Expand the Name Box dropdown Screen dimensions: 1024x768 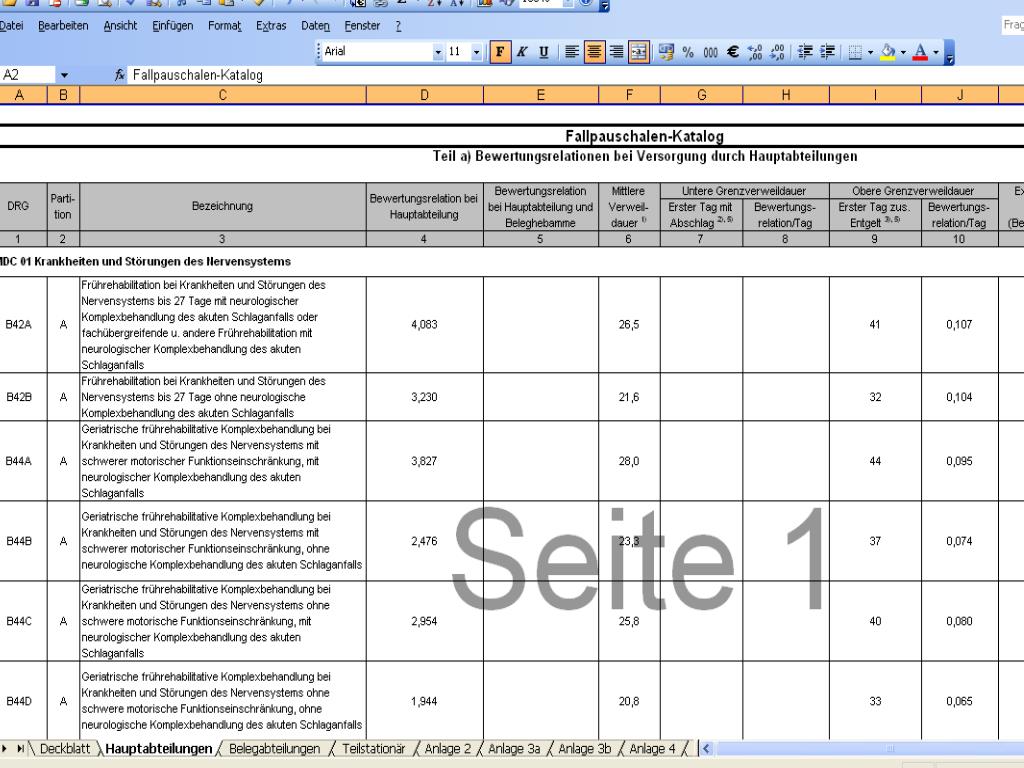click(64, 75)
